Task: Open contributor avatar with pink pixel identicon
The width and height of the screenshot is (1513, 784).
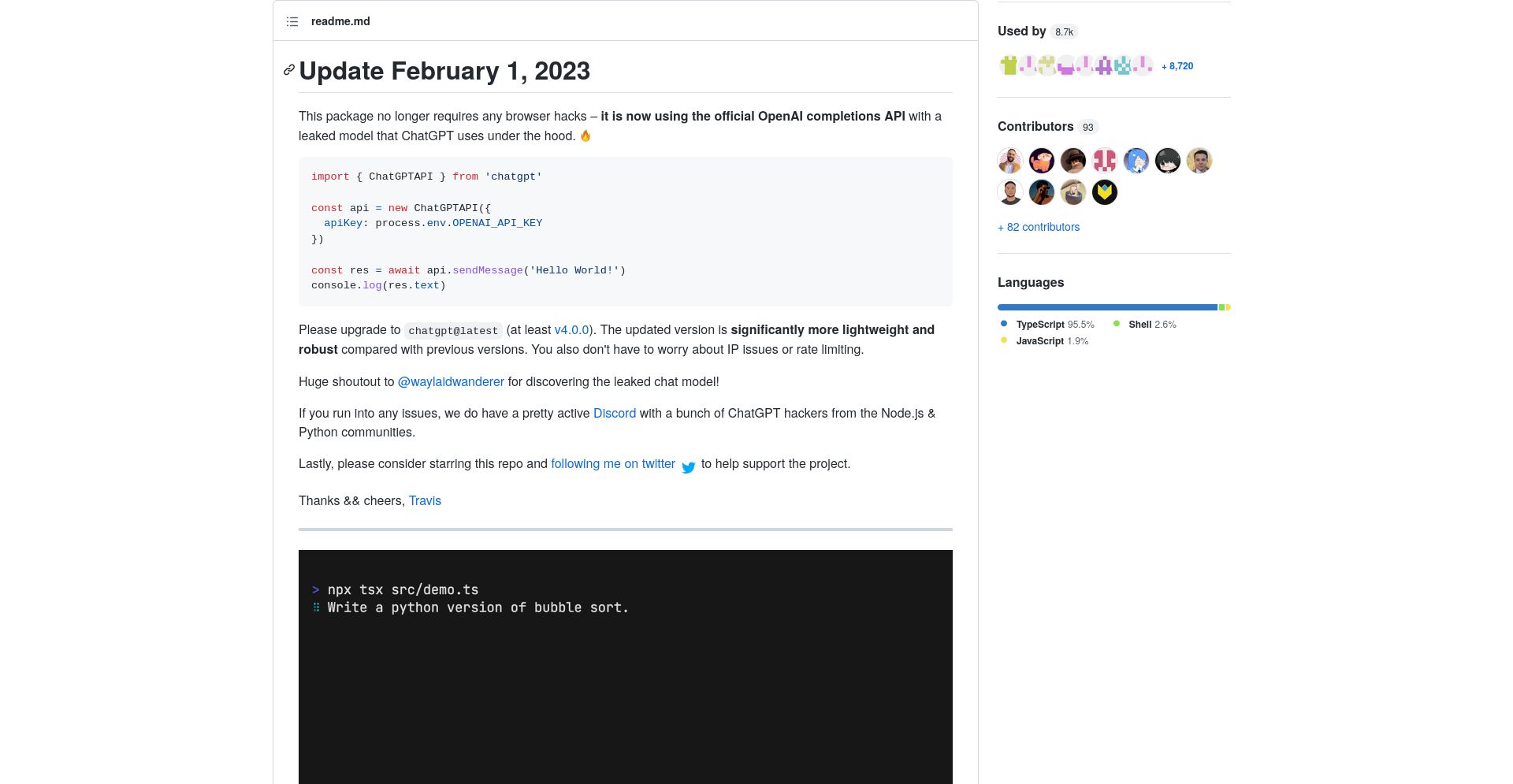Action: click(1105, 161)
